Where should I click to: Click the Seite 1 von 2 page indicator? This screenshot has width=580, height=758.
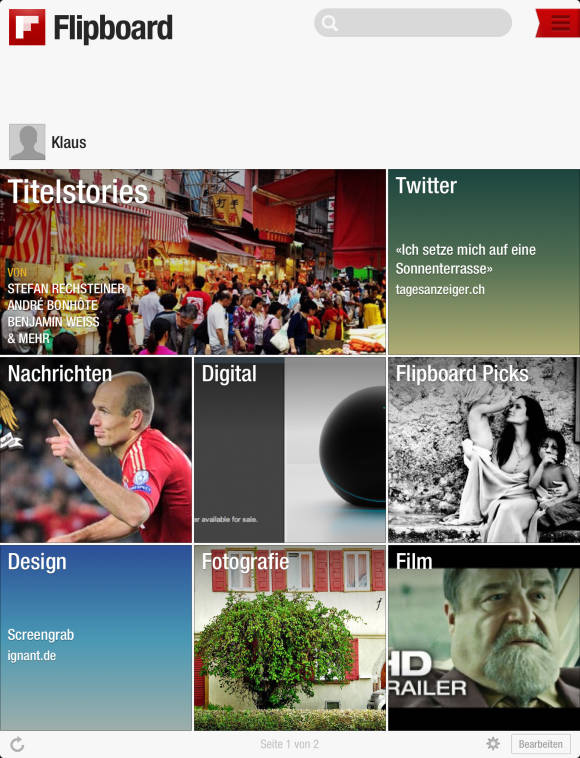coord(290,744)
